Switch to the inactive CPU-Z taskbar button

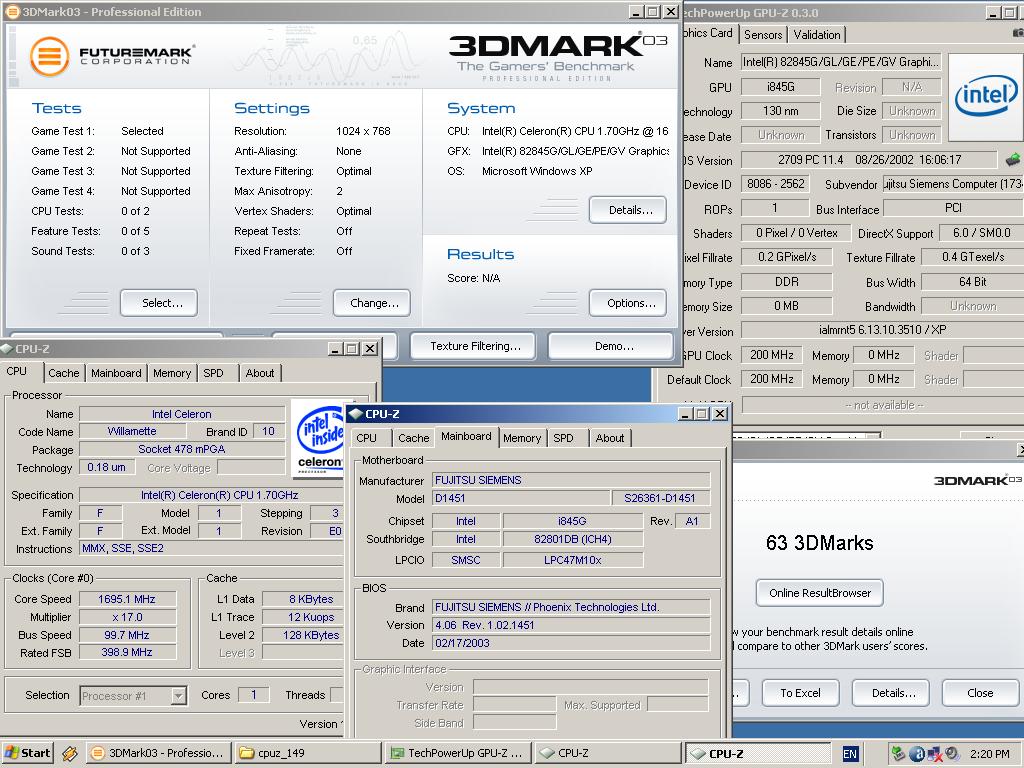(607, 753)
